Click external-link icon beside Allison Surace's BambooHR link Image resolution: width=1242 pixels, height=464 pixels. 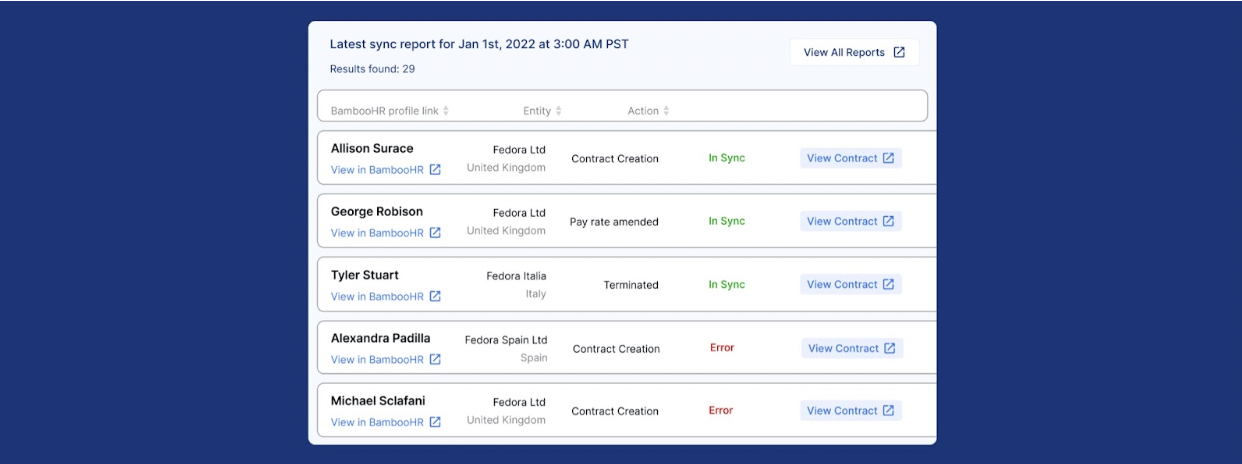click(x=435, y=170)
